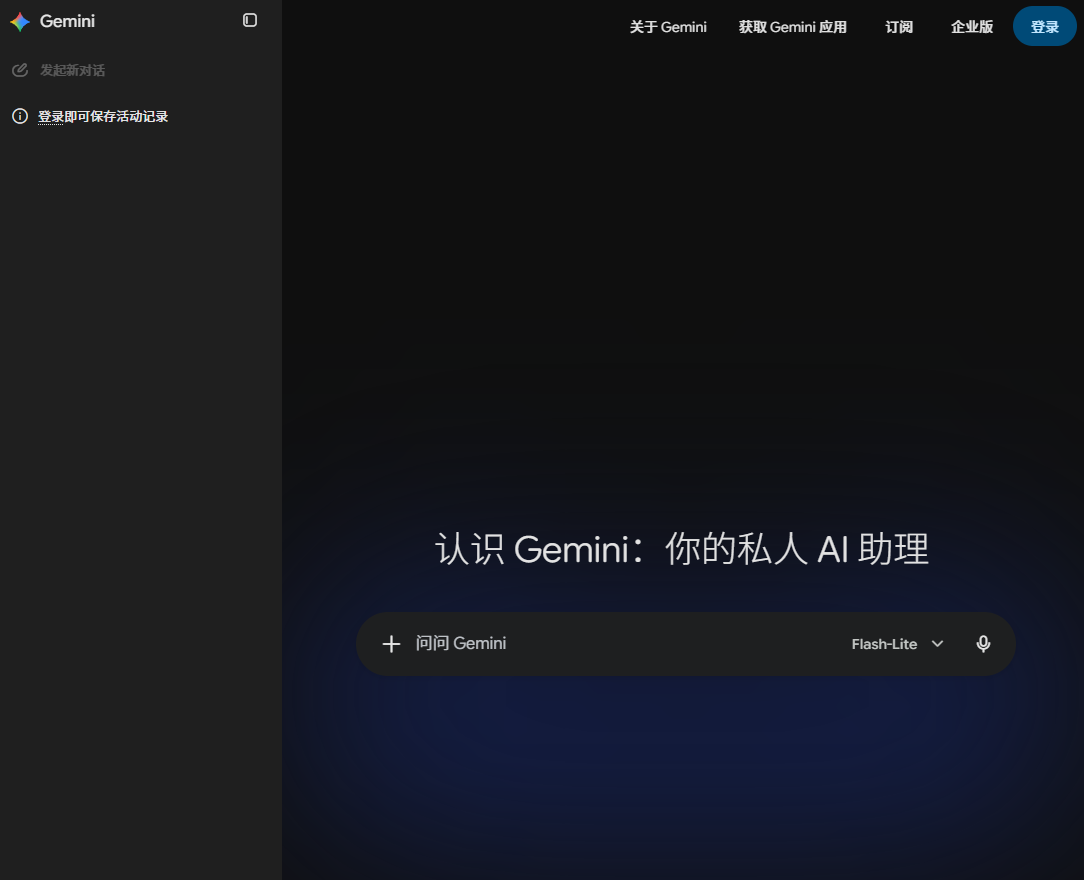Viewport: 1084px width, 880px height.
Task: Click the Gemini wordmark in the sidebar
Action: point(67,21)
